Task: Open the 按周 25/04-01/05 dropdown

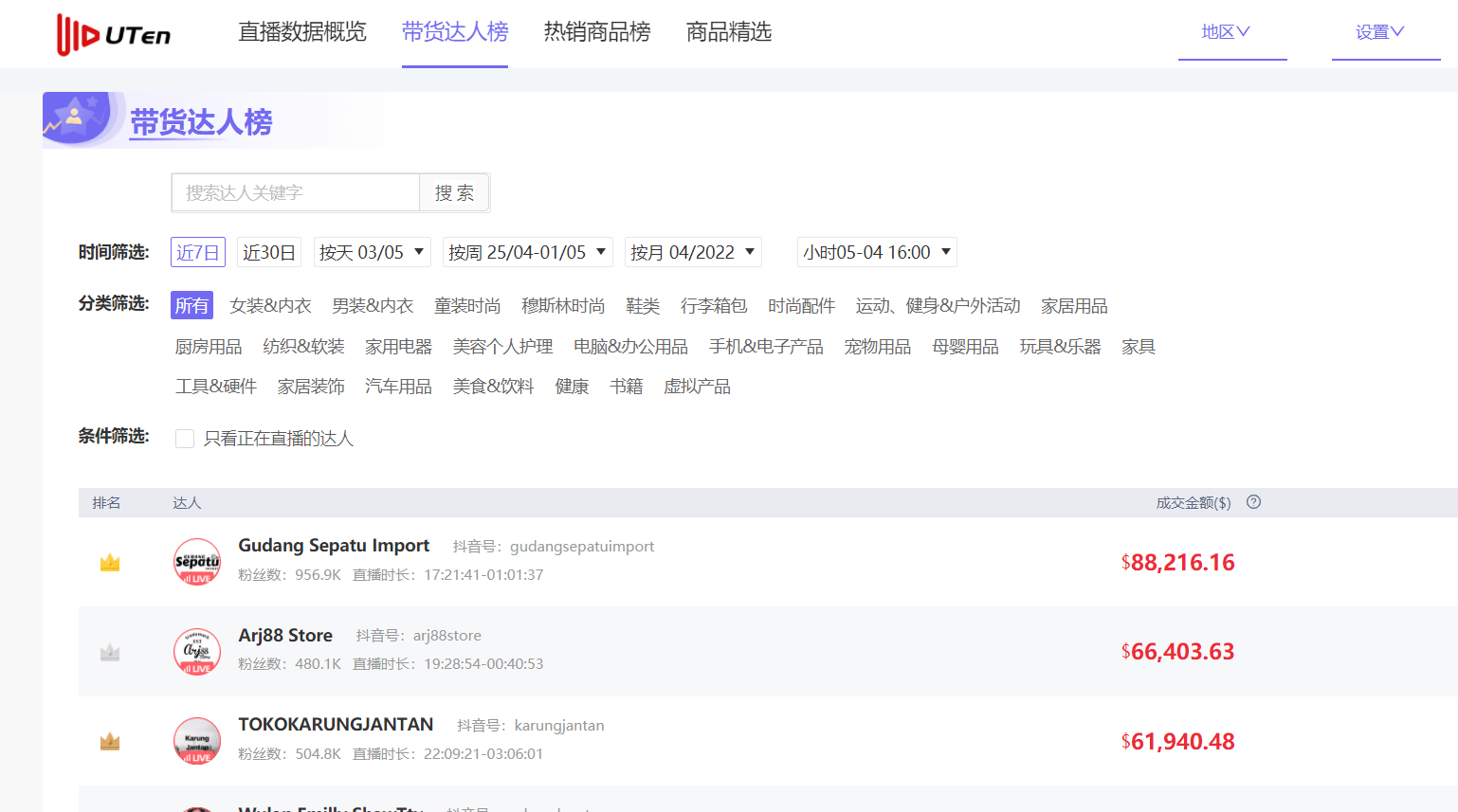Action: click(528, 252)
